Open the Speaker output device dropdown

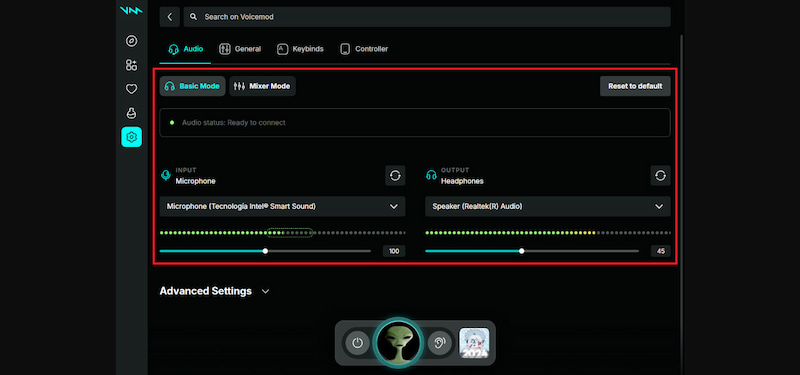pos(548,207)
